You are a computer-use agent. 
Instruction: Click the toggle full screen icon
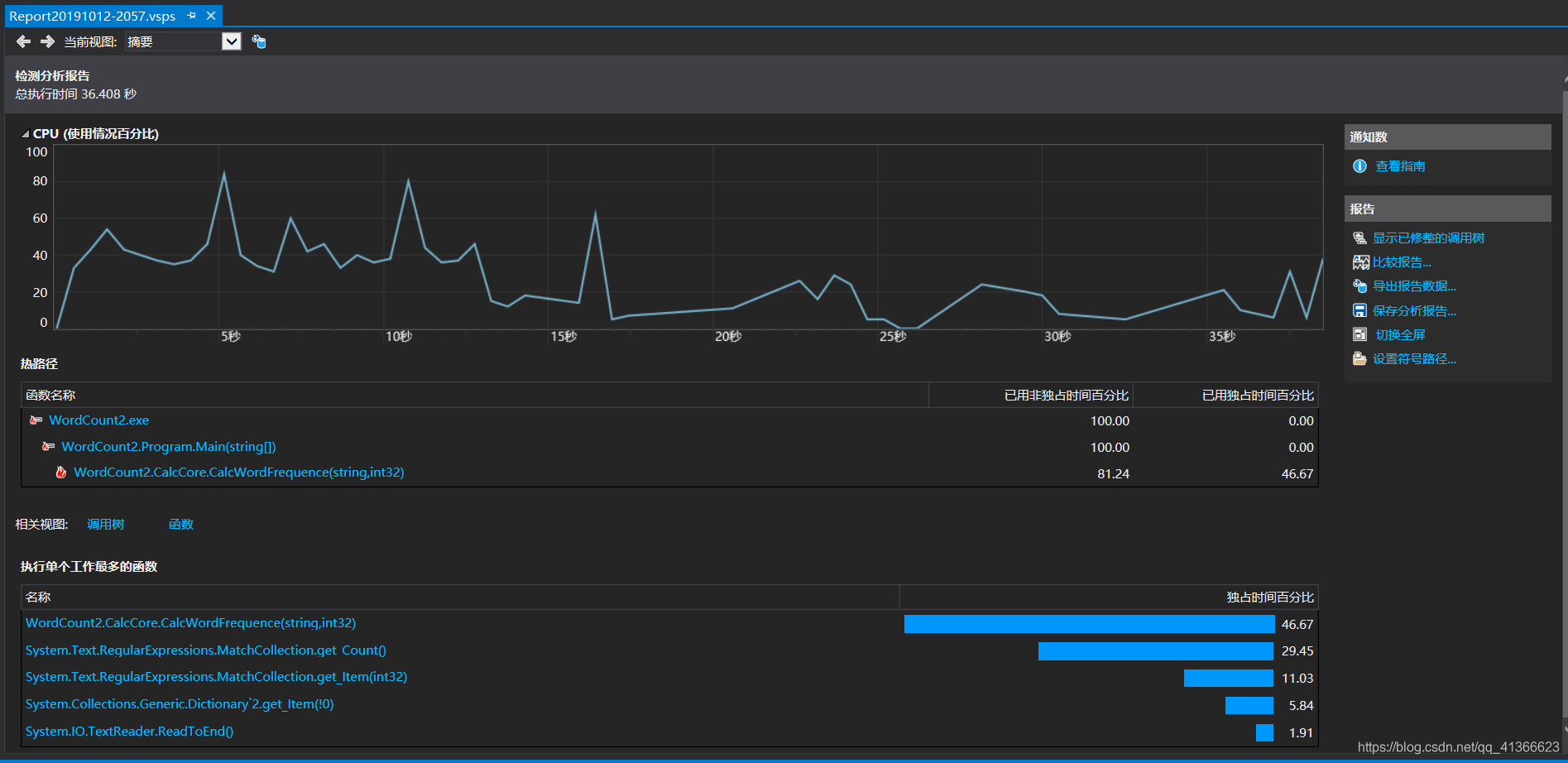[1359, 334]
